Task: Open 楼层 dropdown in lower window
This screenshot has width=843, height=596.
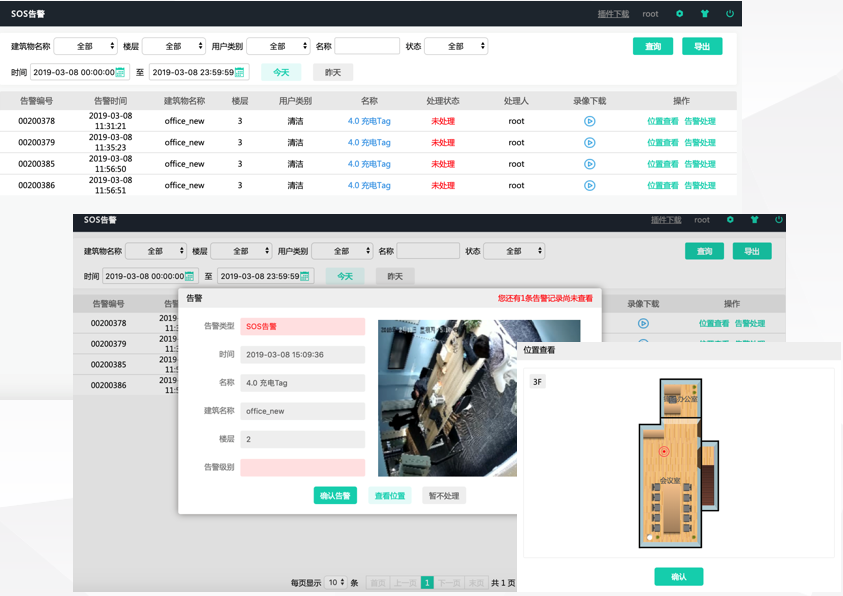Action: (241, 251)
